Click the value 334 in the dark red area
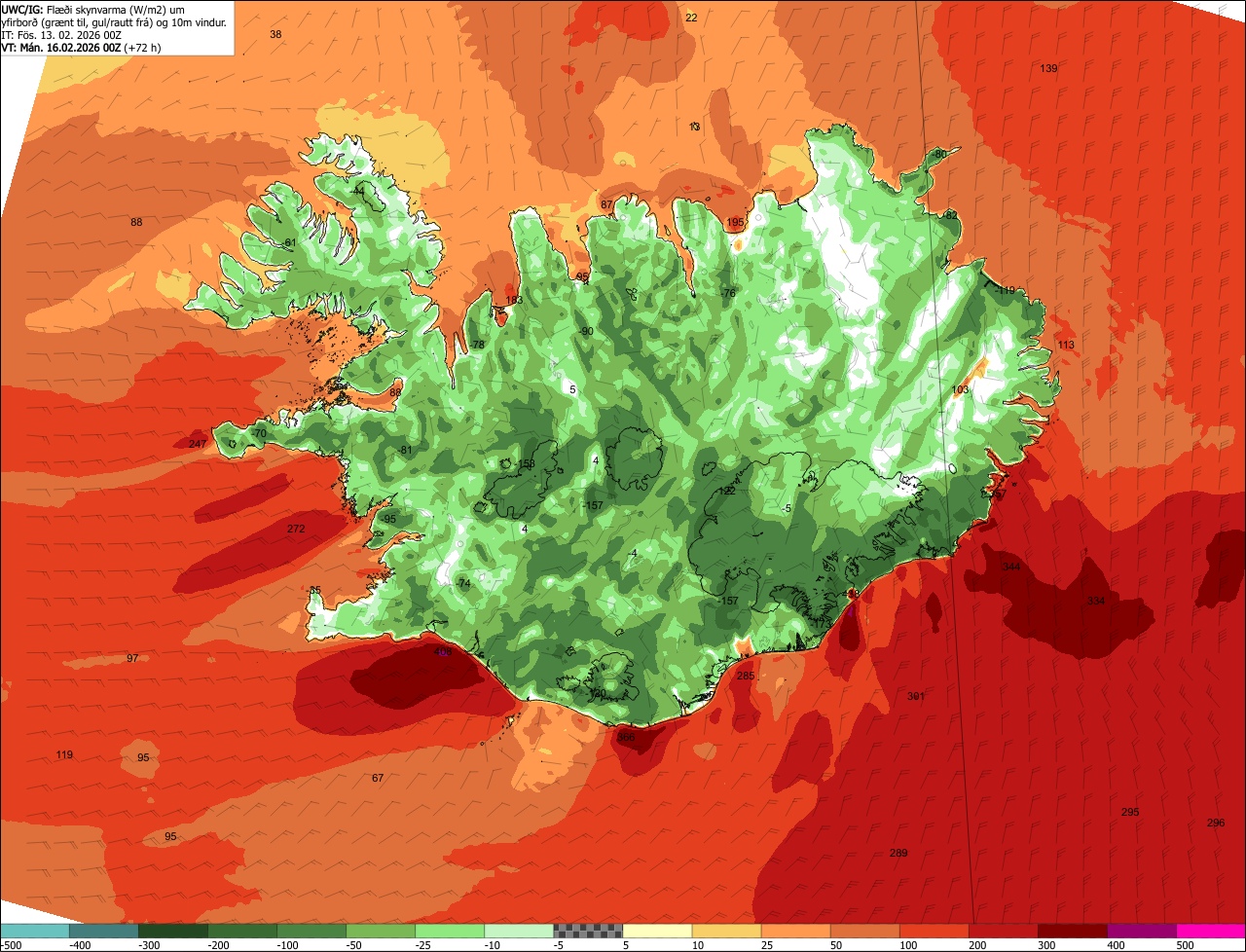The width and height of the screenshot is (1246, 952). (x=1096, y=601)
